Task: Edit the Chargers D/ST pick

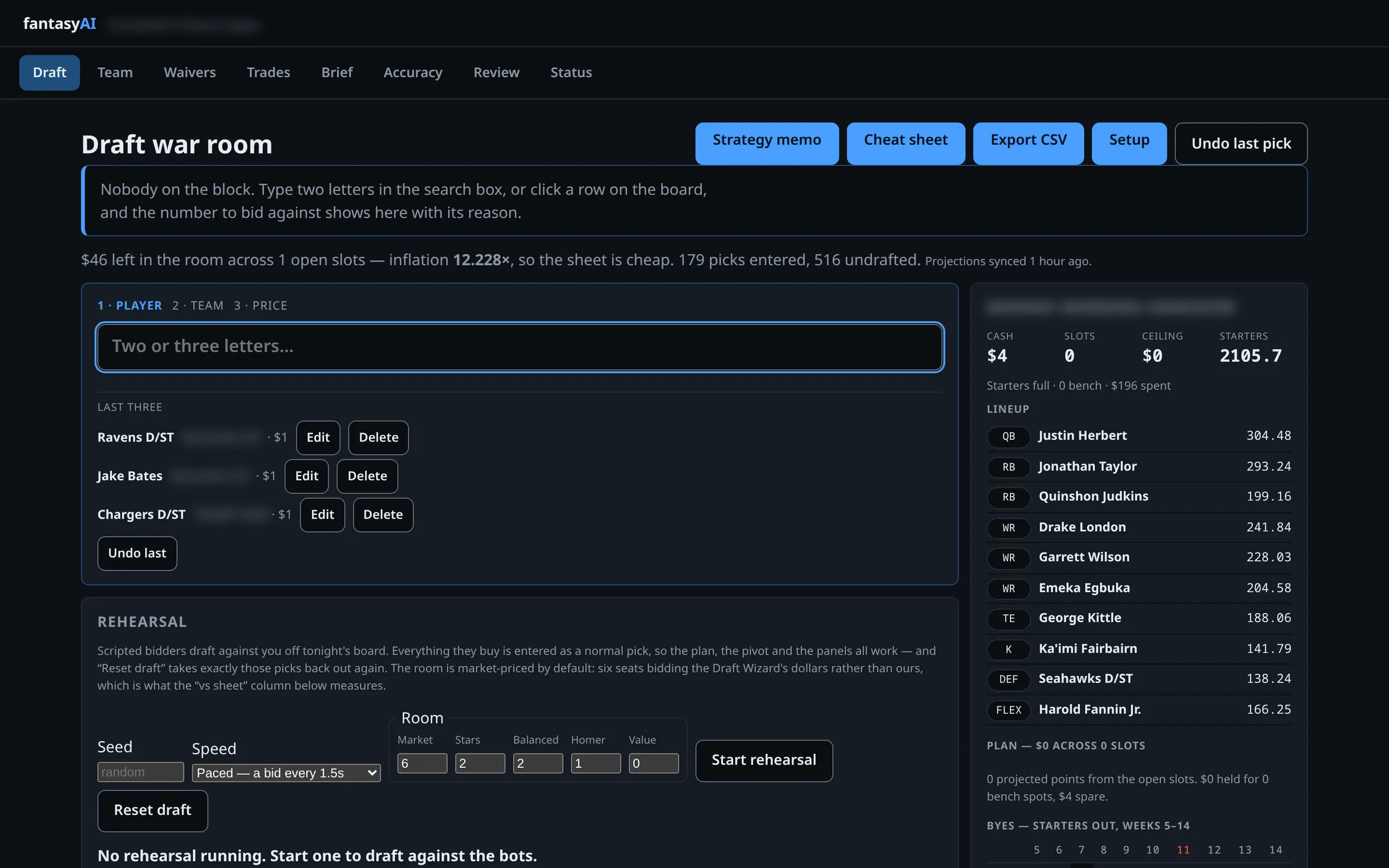Action: [x=322, y=515]
